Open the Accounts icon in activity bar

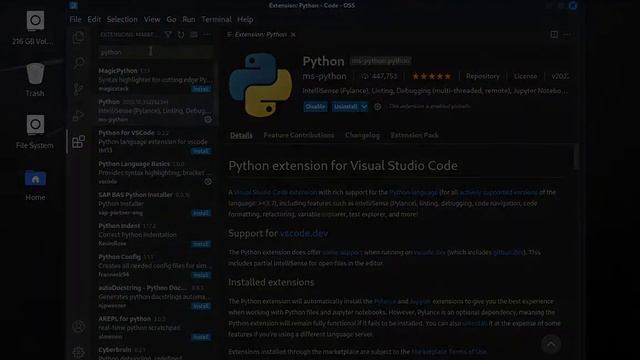click(x=78, y=327)
